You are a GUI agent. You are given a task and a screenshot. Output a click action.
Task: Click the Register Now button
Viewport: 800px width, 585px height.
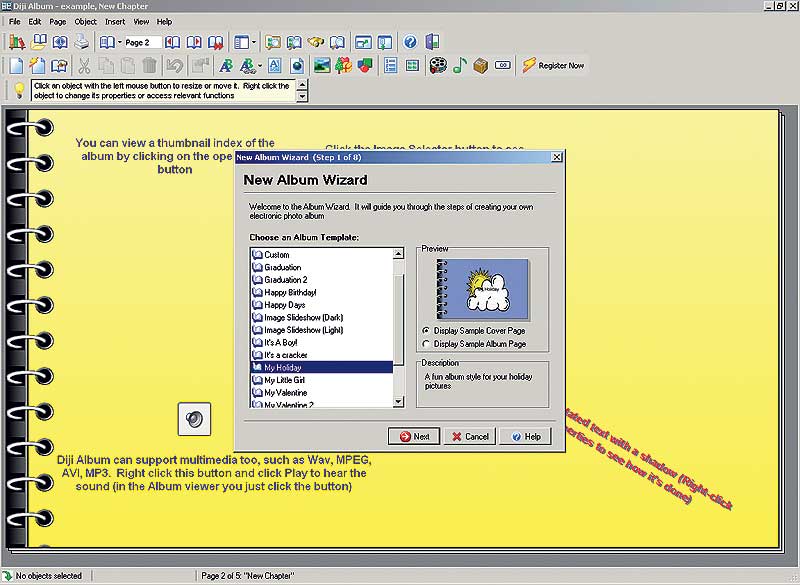pyautogui.click(x=553, y=65)
